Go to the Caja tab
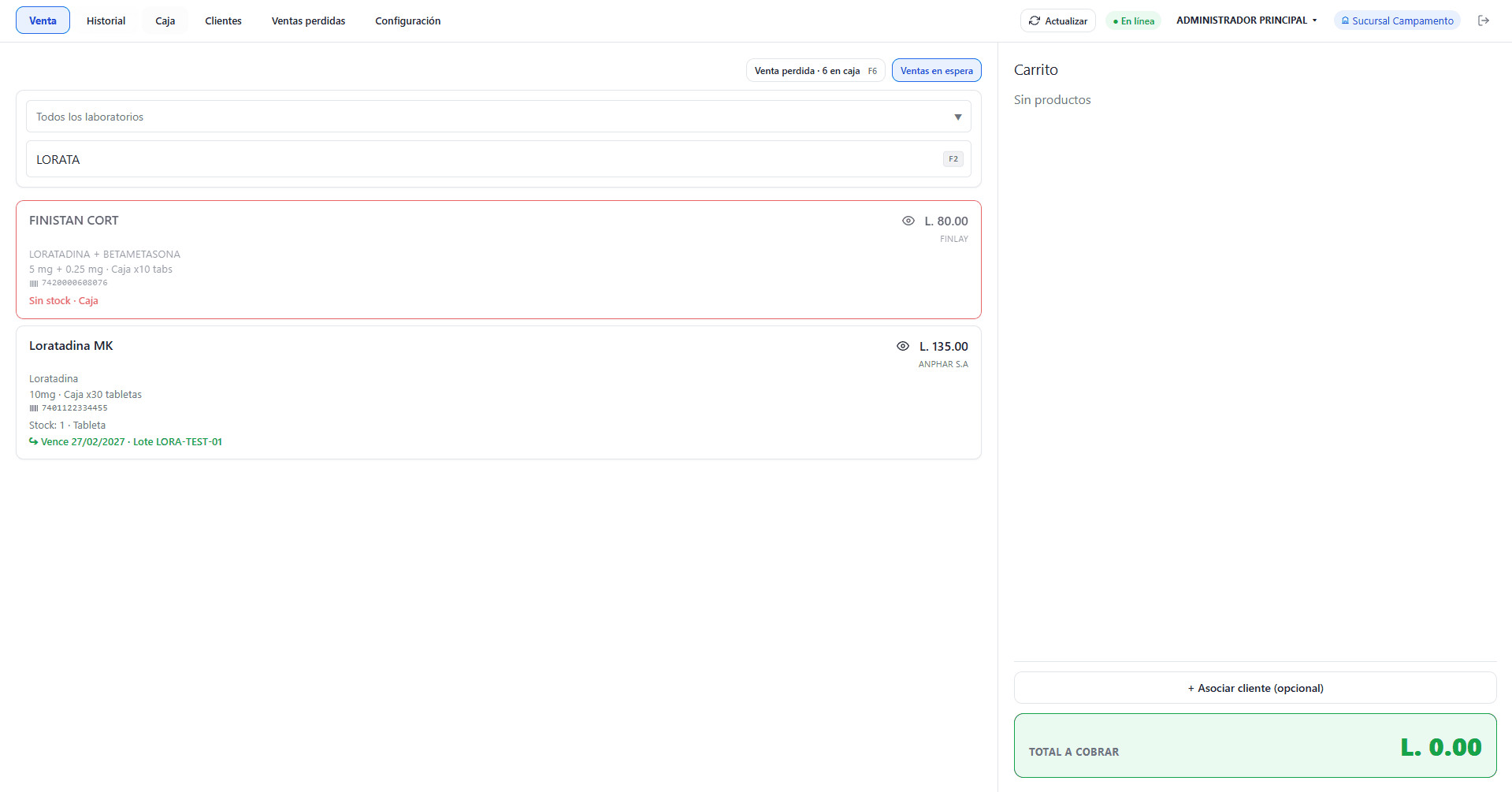Viewport: 1512px width, 792px height. (x=165, y=20)
